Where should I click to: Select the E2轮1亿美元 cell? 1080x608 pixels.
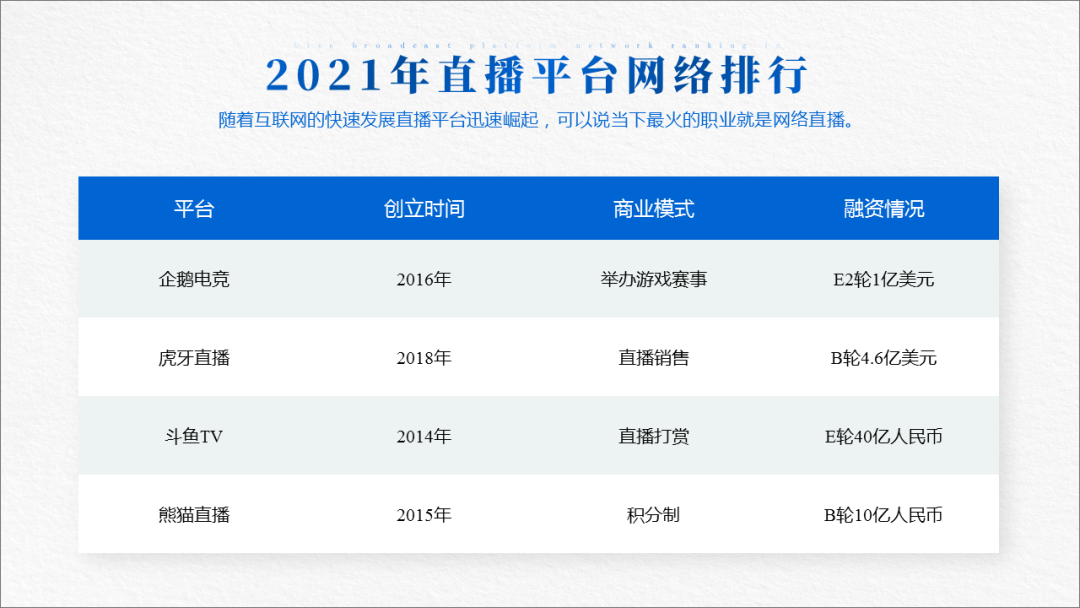(x=884, y=279)
